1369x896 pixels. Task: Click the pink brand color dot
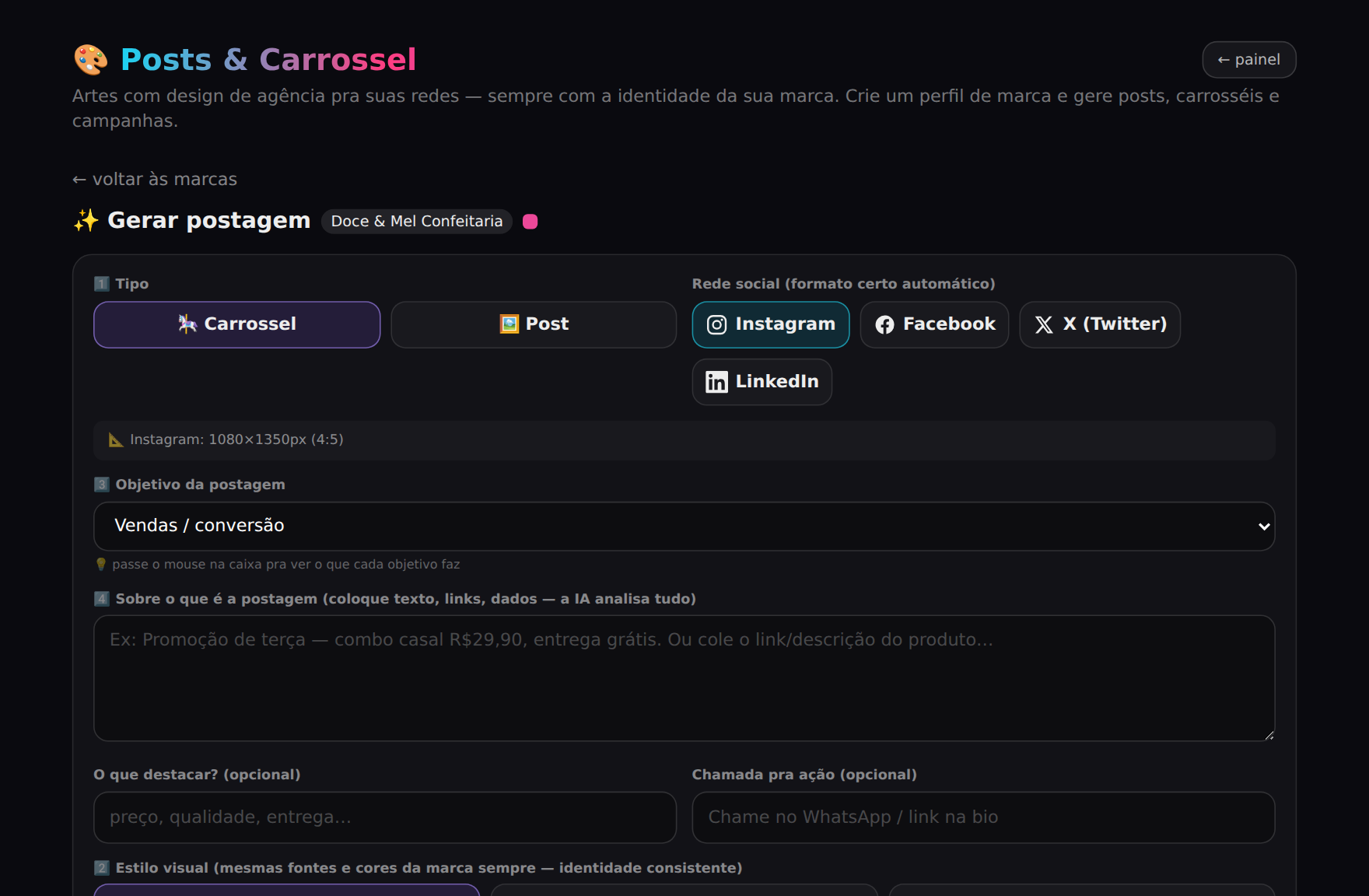pyautogui.click(x=530, y=222)
